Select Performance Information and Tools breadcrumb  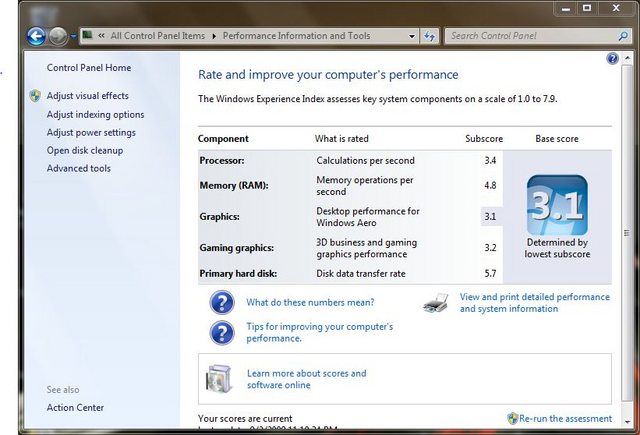[x=296, y=36]
